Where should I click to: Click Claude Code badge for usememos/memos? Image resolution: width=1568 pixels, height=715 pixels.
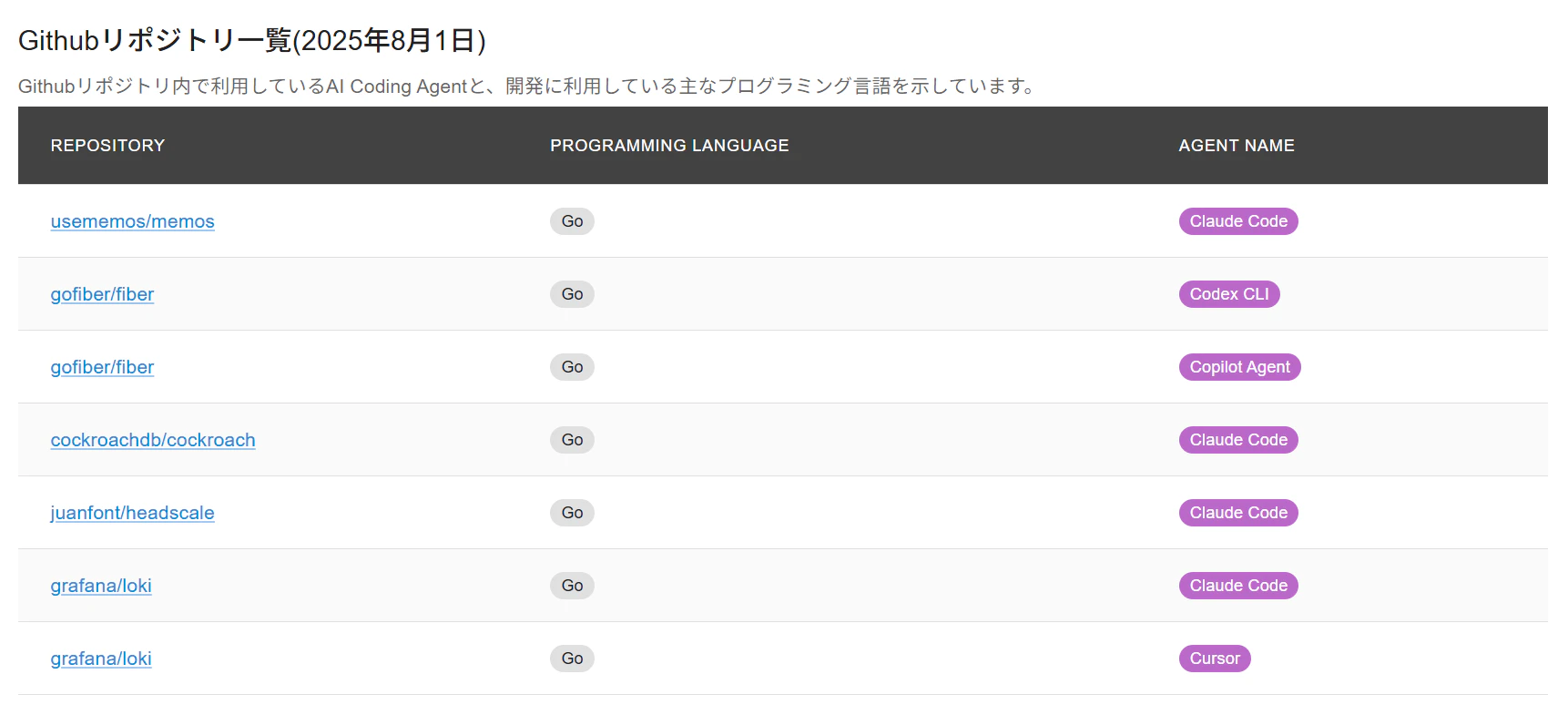coord(1238,221)
